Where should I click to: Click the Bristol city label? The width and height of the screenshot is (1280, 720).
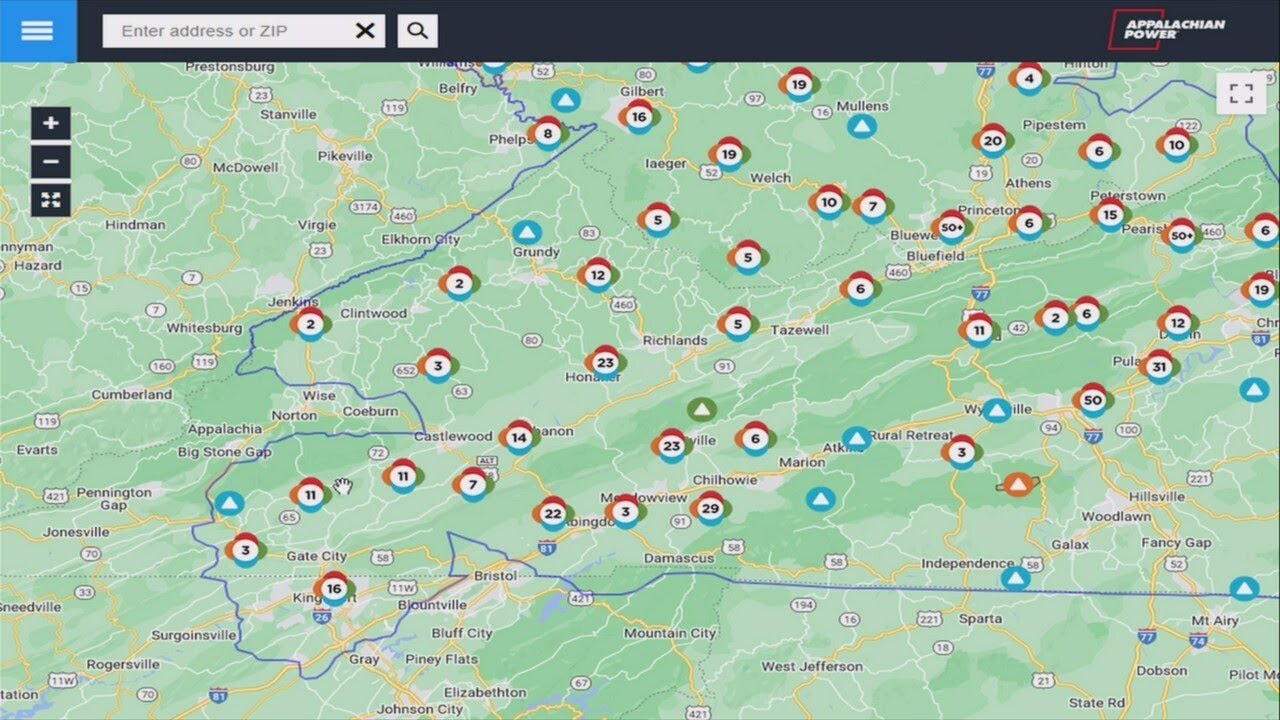coord(495,576)
